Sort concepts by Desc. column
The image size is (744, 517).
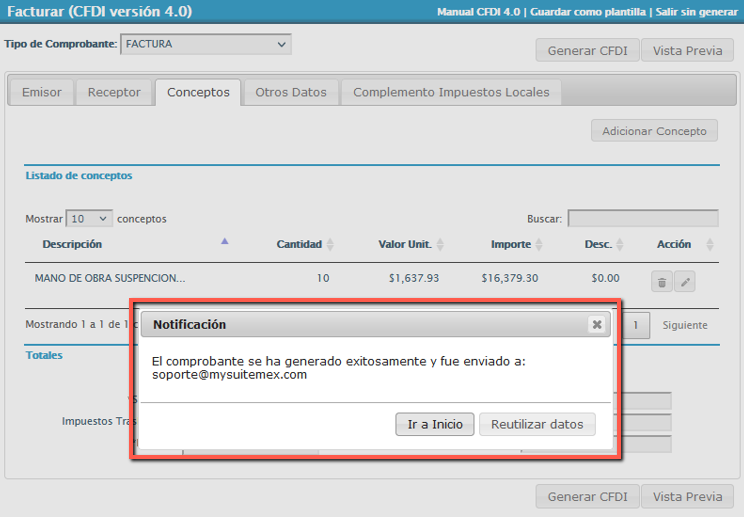tap(620, 245)
